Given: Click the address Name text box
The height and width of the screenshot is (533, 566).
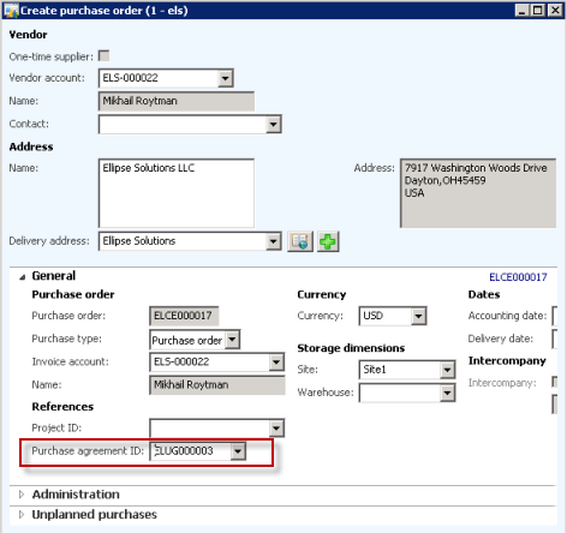Looking at the screenshot, I should (177, 193).
